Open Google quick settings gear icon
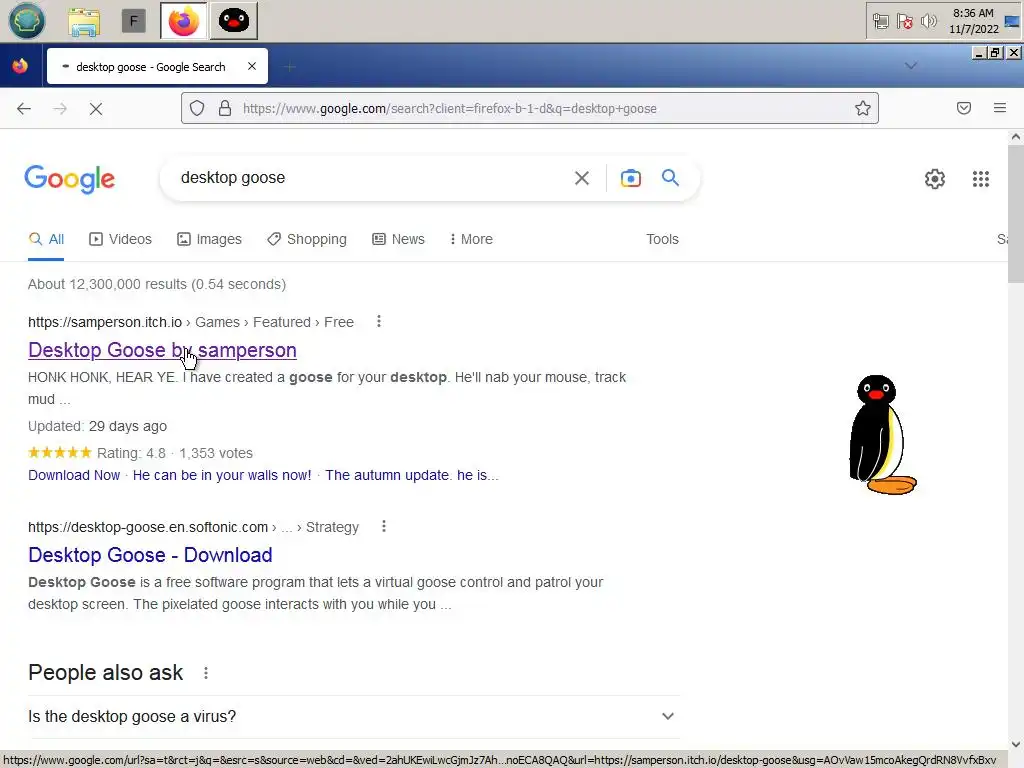 935,179
